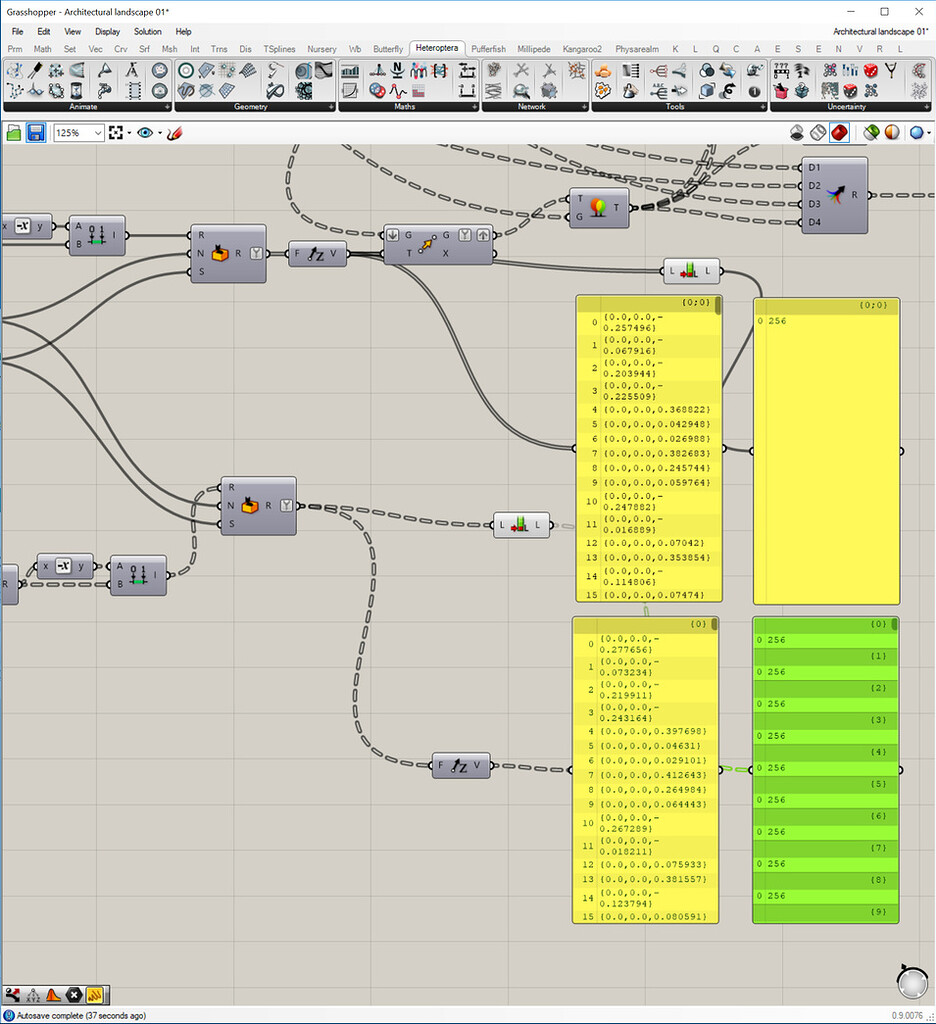Toggle the red shaded preview mode button

click(839, 133)
